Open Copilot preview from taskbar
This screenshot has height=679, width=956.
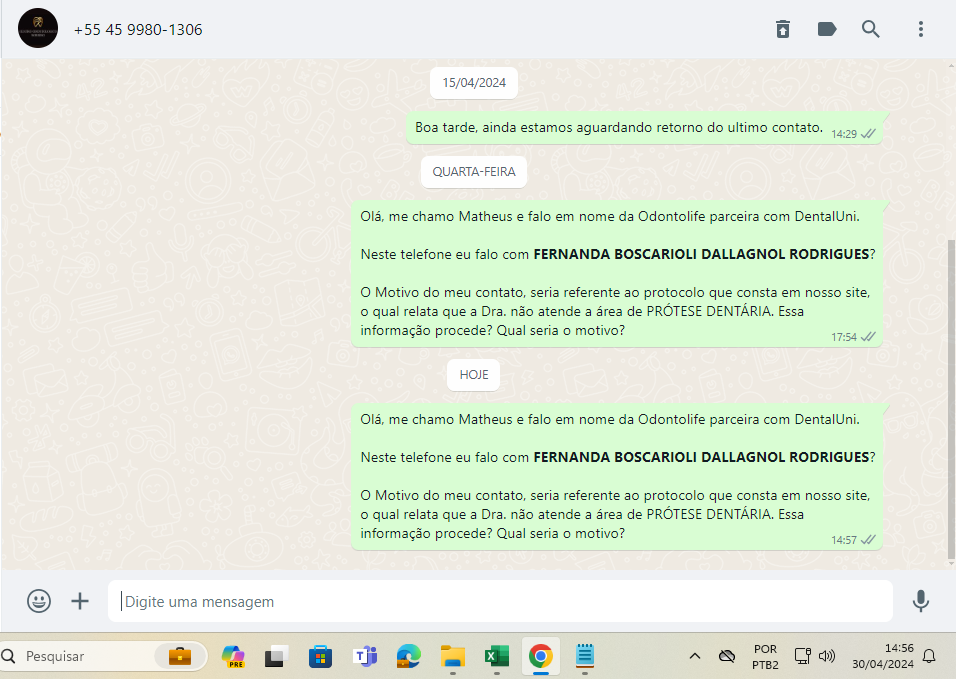(233, 656)
